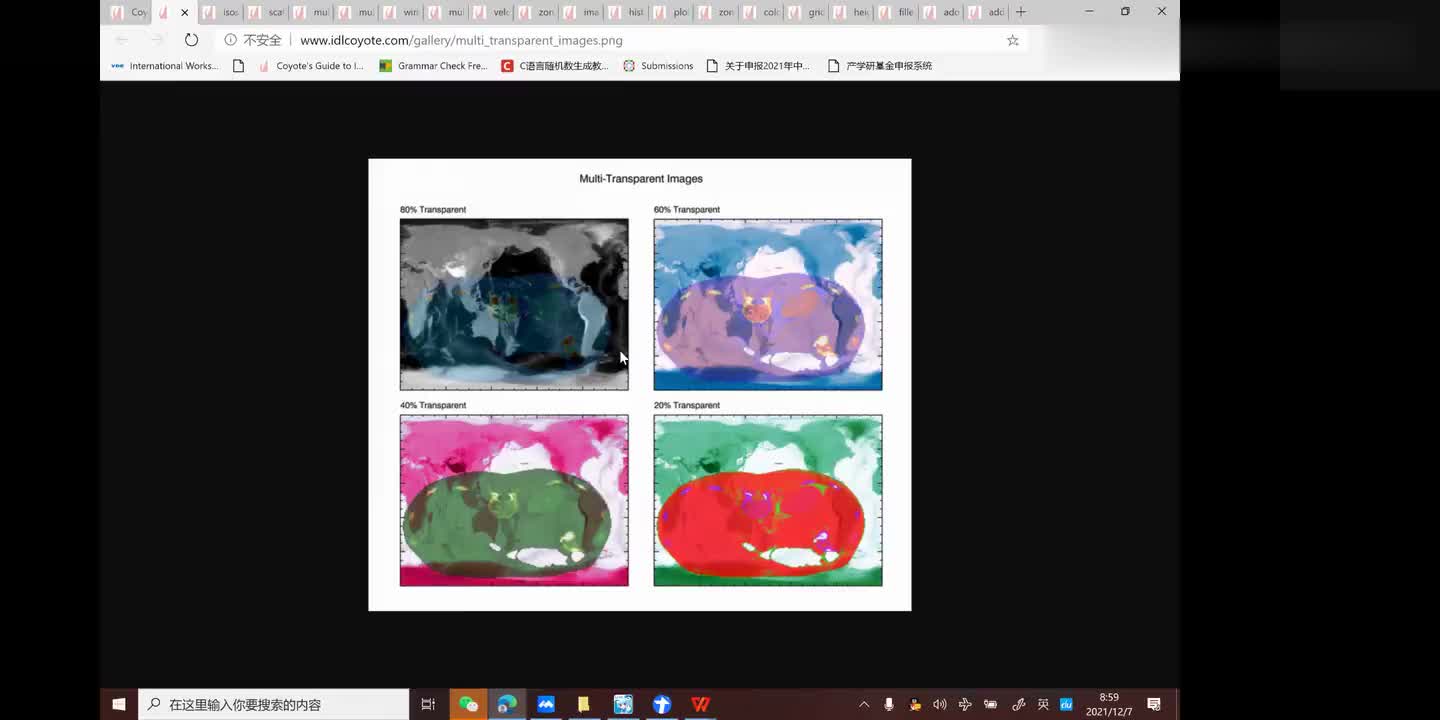Viewport: 1440px width, 720px height.
Task: Open a new browser tab
Action: tap(1020, 12)
